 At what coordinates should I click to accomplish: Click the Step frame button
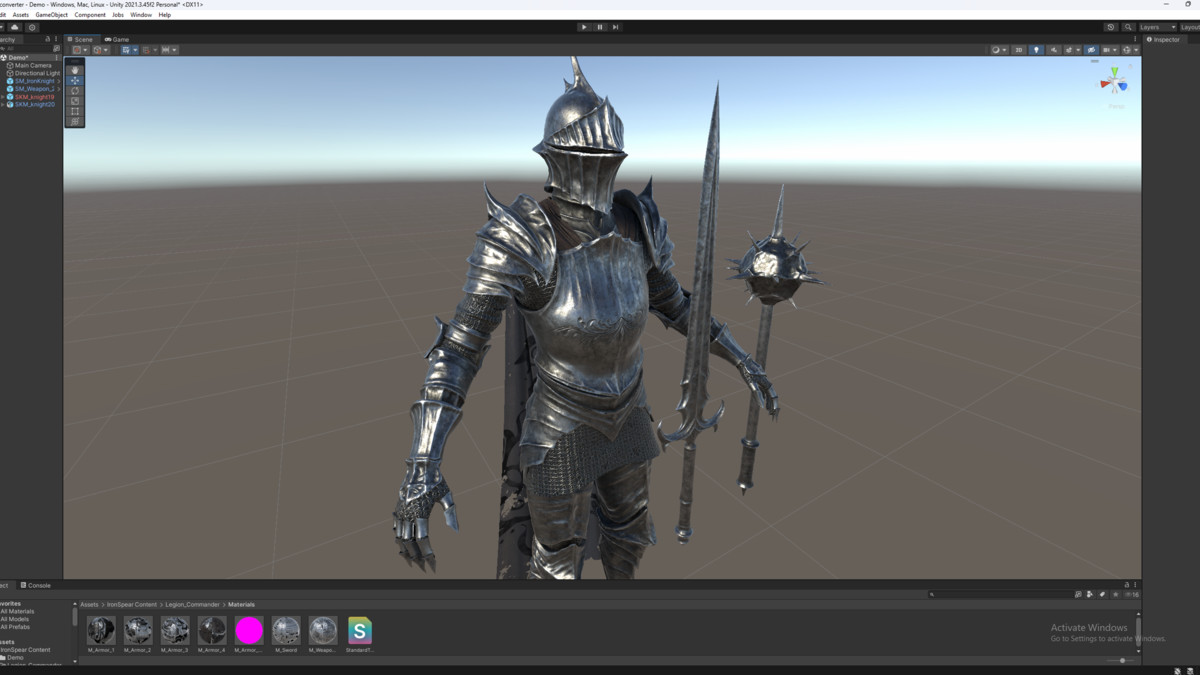tap(615, 27)
